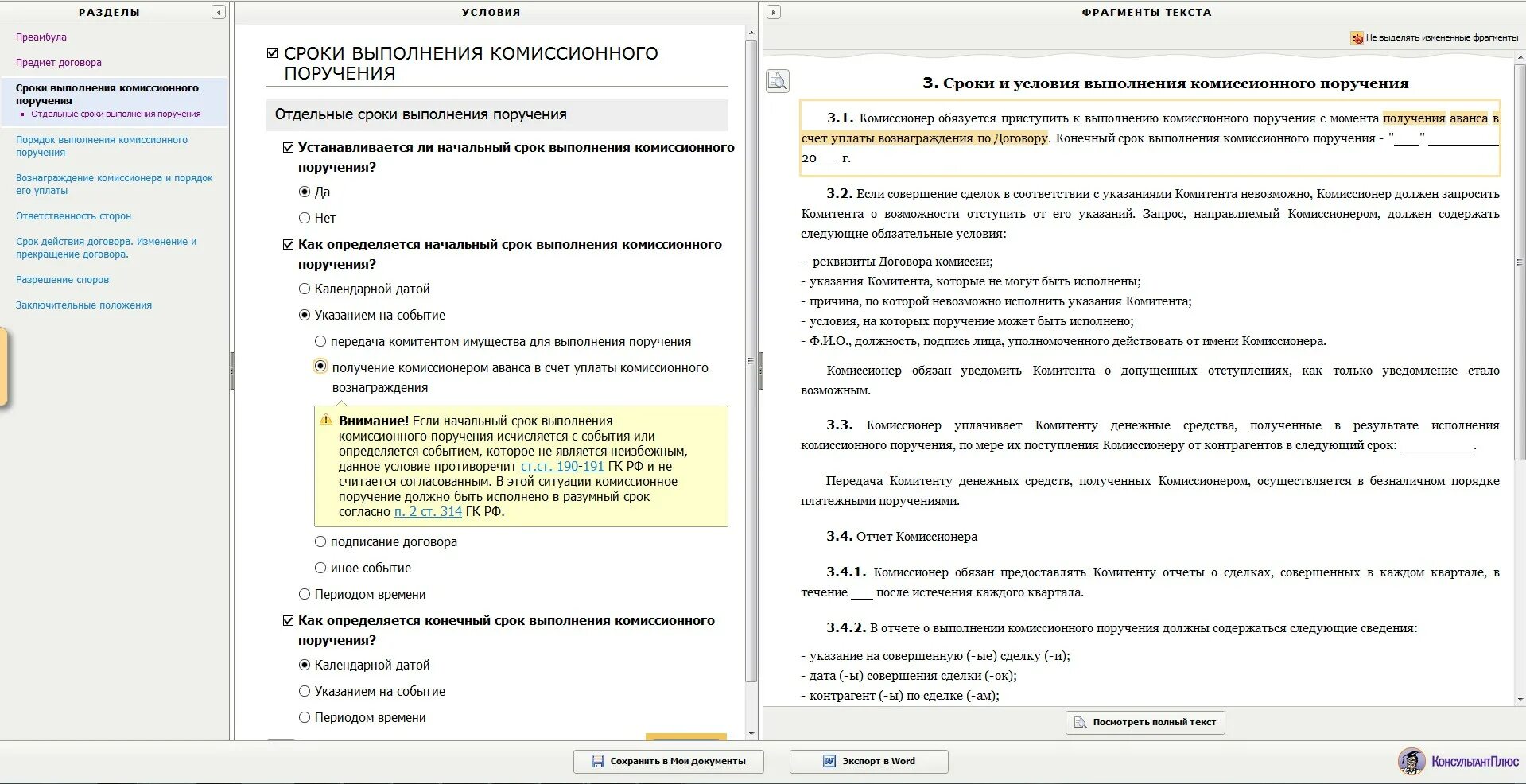Open section Порядок выполнения комиссионного поручения

[102, 146]
